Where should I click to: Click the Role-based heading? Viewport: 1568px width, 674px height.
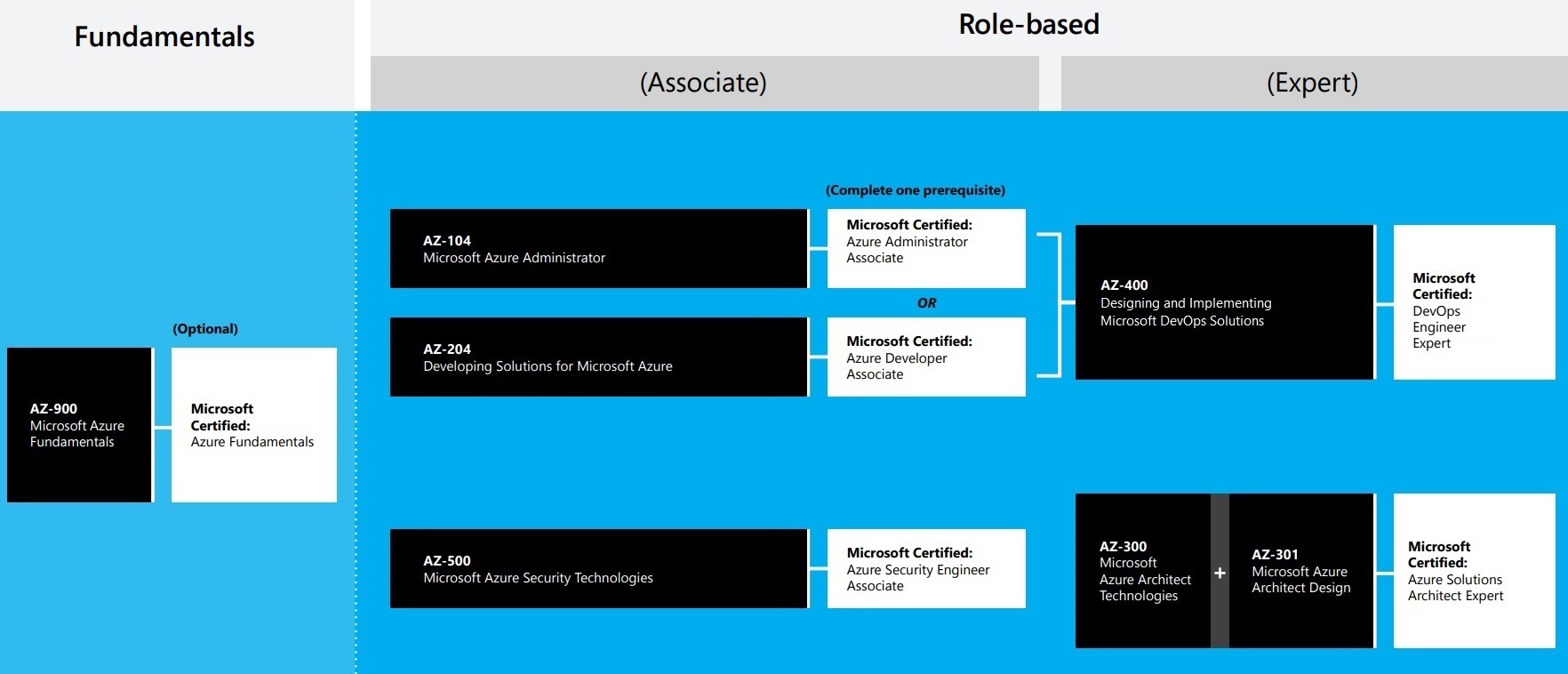click(x=1028, y=24)
